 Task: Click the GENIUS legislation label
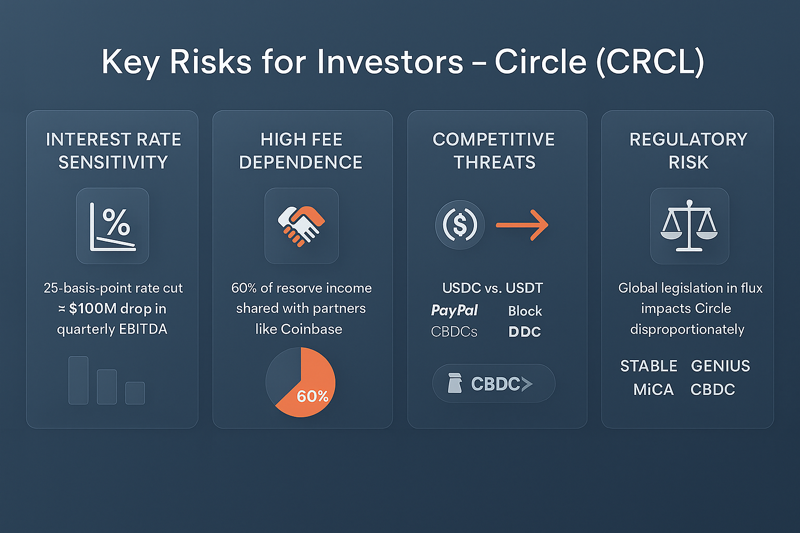[x=720, y=366]
